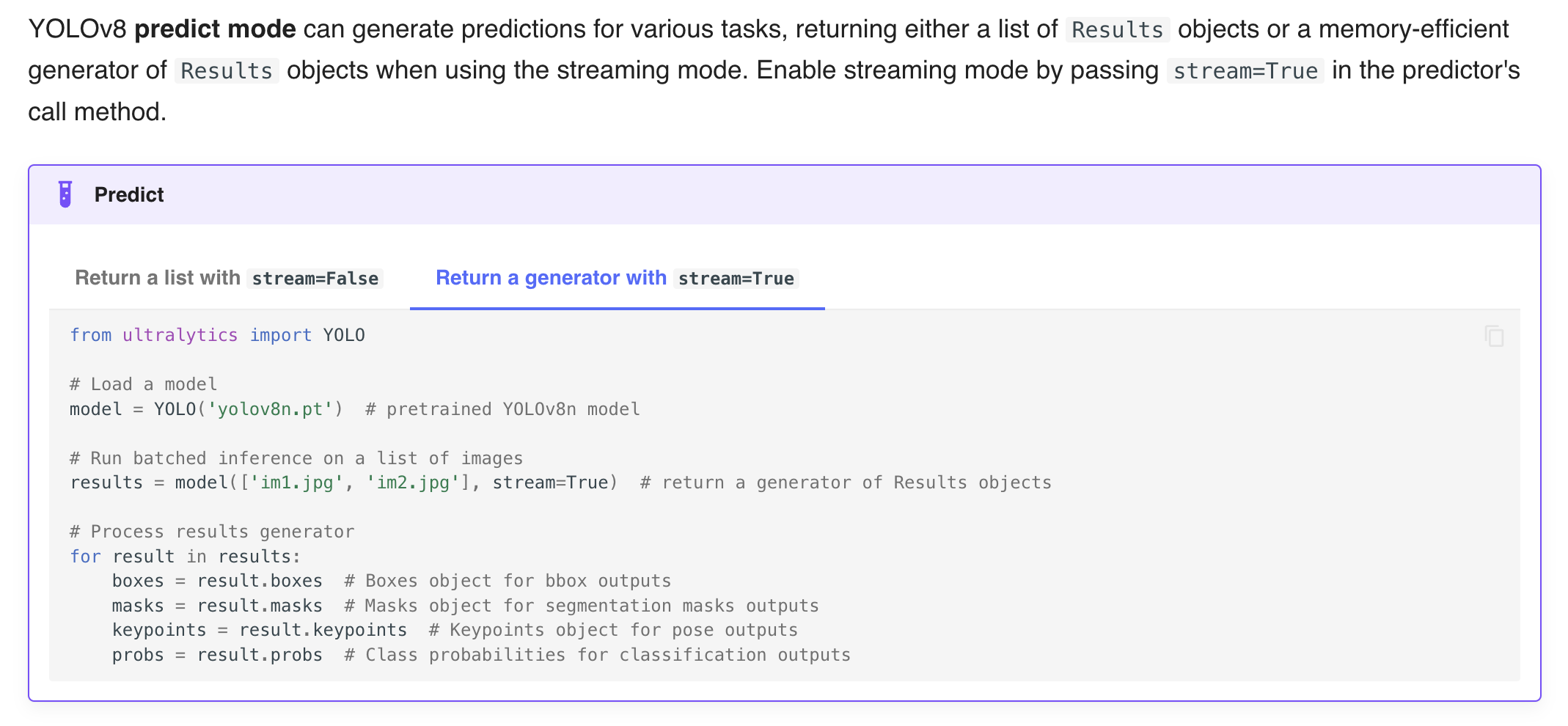Click the result.keypoints line
The image size is (1568, 726).
323,630
